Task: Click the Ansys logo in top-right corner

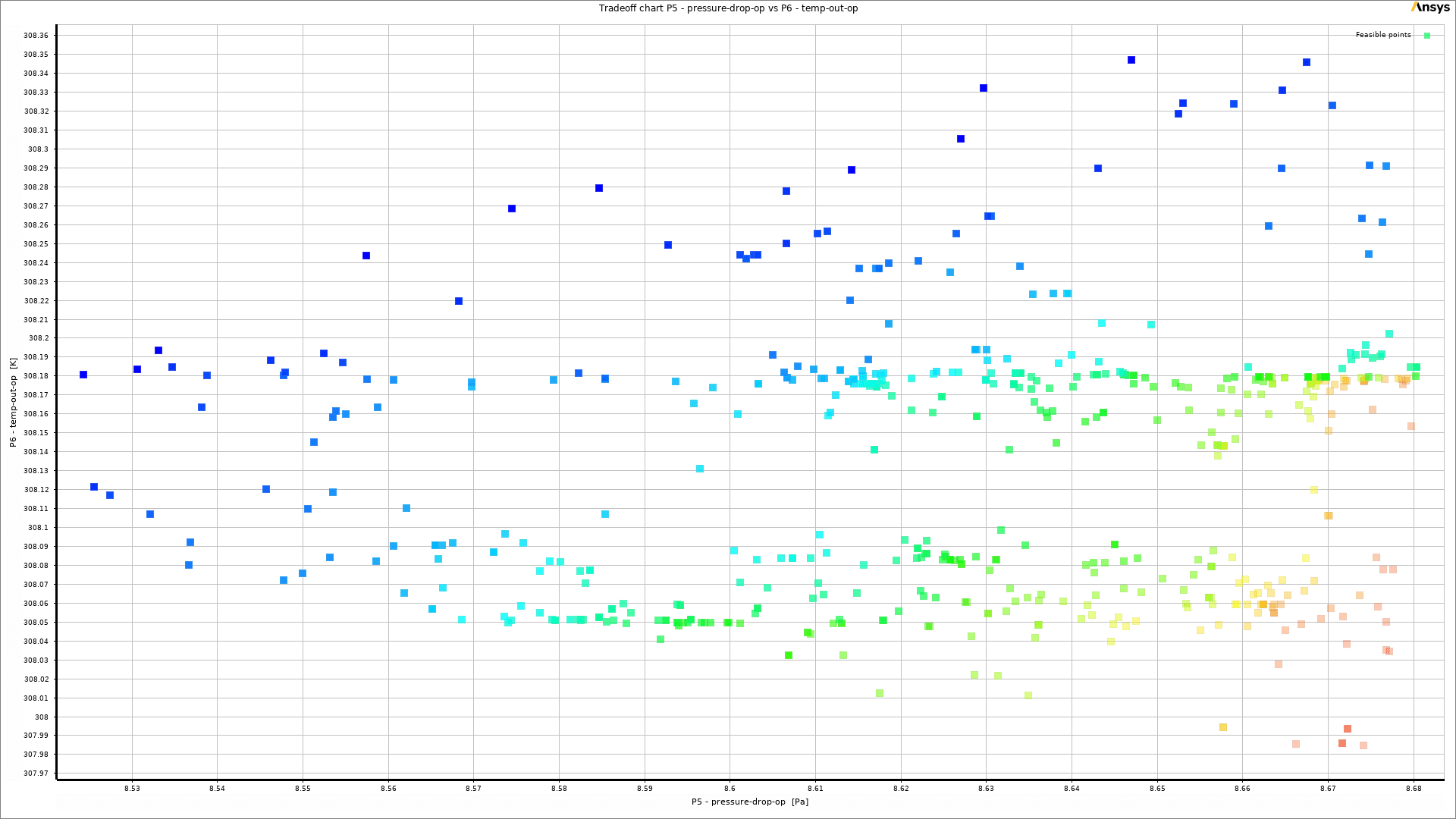Action: [x=1429, y=8]
